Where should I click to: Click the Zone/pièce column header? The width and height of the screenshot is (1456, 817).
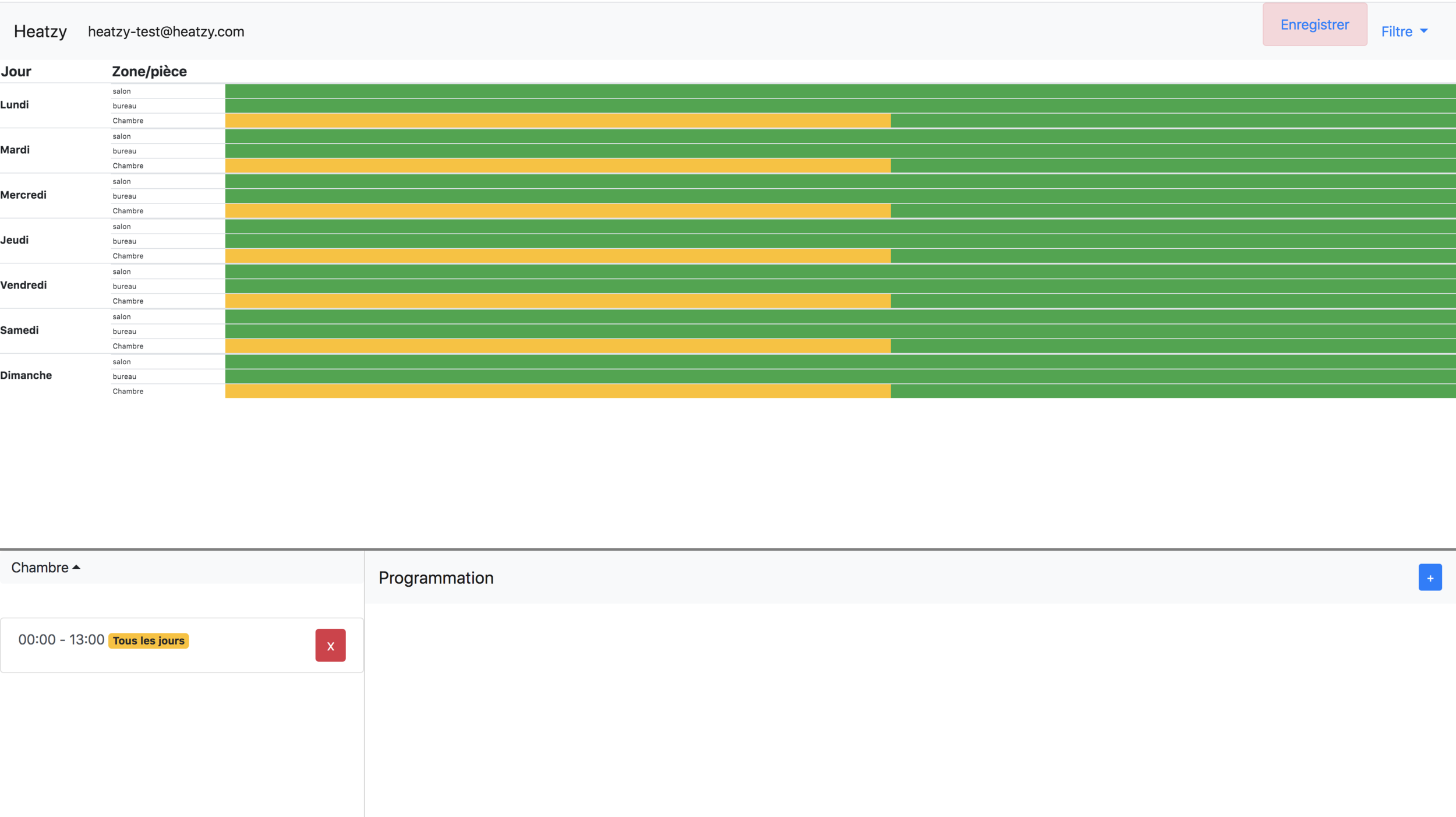[149, 71]
